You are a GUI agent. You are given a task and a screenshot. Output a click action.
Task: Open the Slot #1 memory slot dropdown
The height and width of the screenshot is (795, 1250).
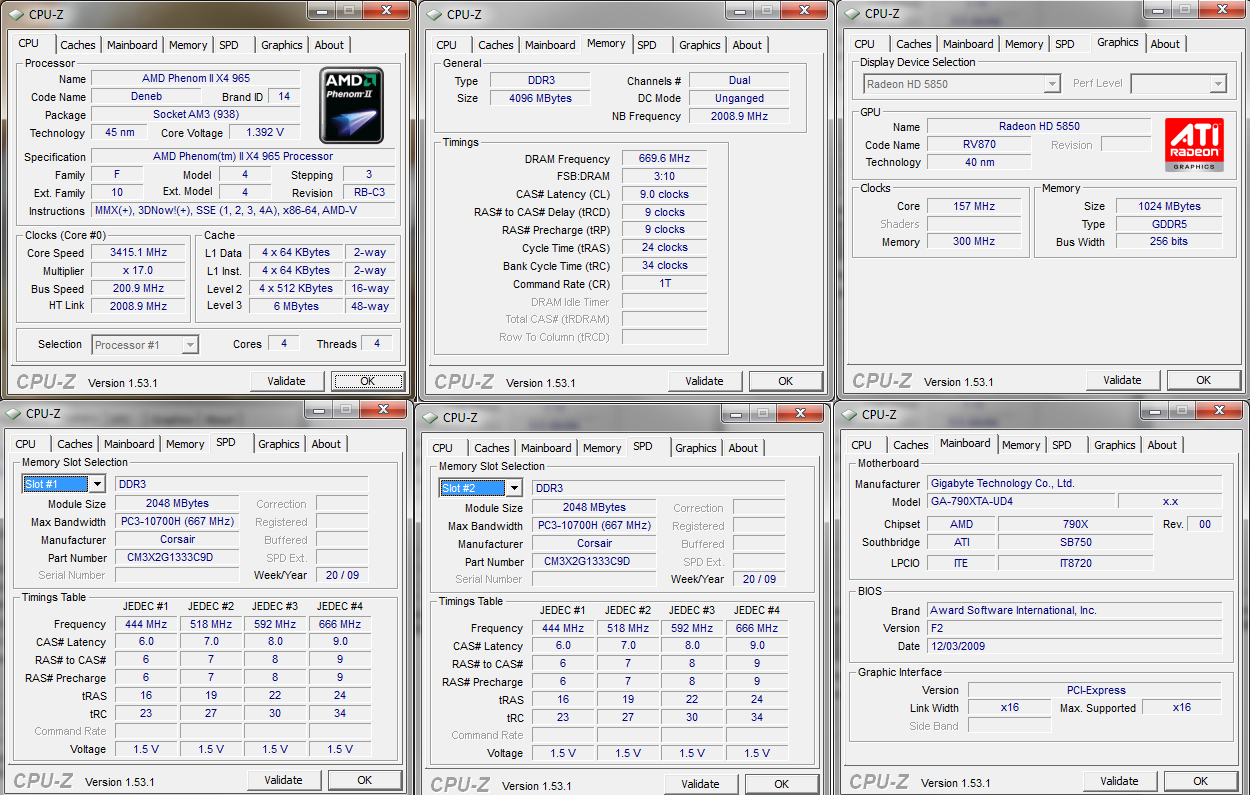96,484
